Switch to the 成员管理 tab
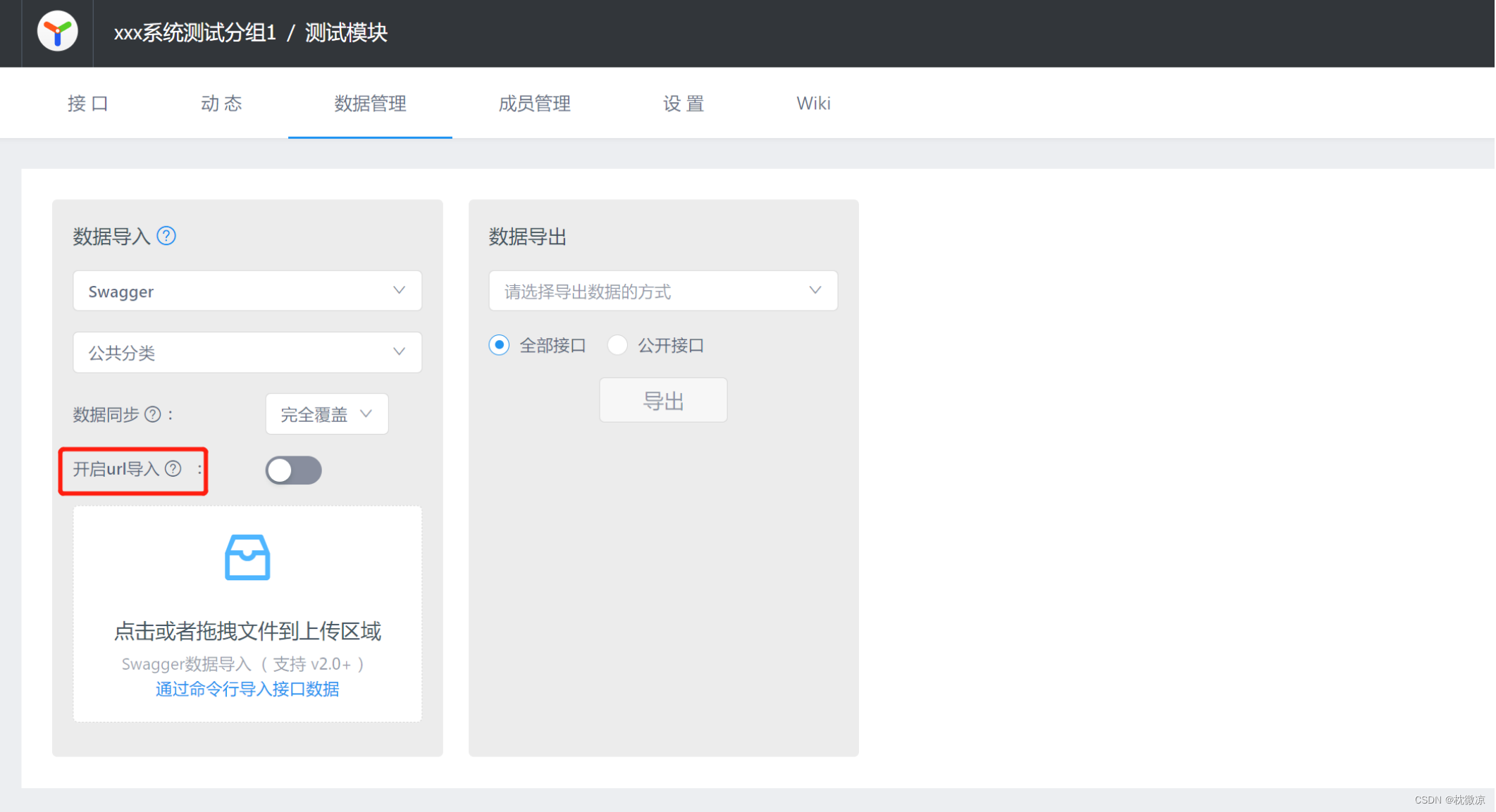Image resolution: width=1496 pixels, height=812 pixels. click(x=534, y=104)
